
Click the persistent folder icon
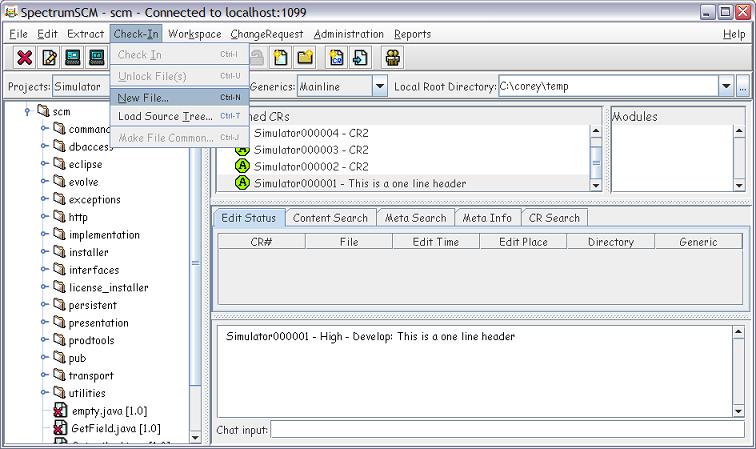point(59,305)
